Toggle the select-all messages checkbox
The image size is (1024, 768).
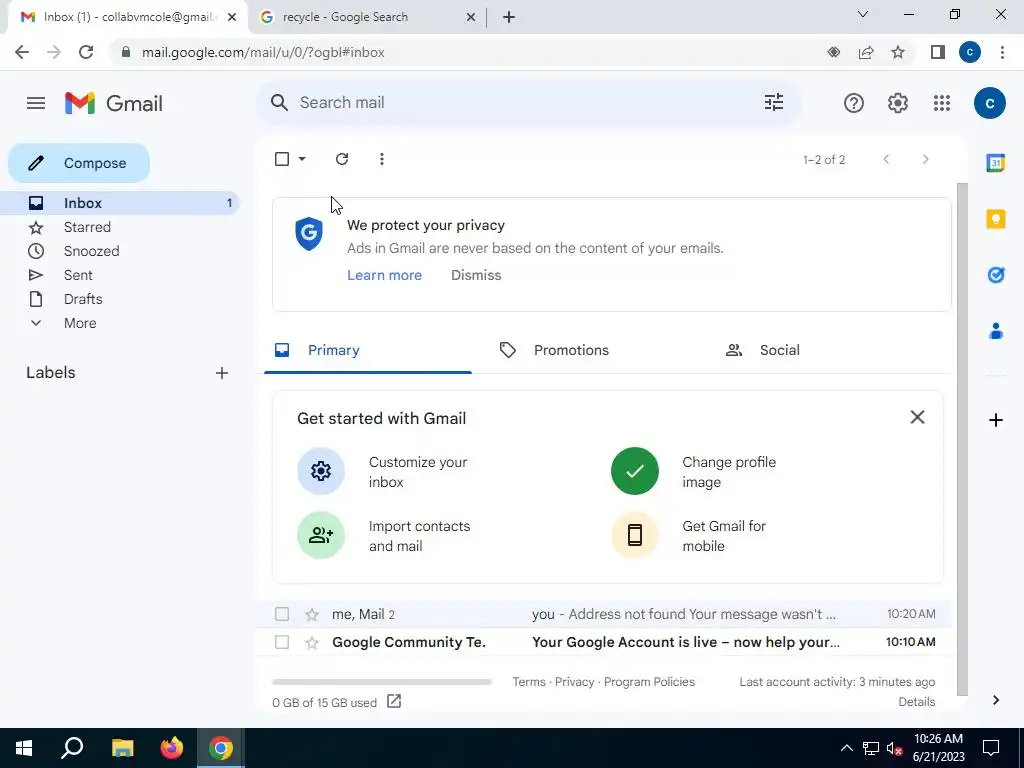[282, 159]
